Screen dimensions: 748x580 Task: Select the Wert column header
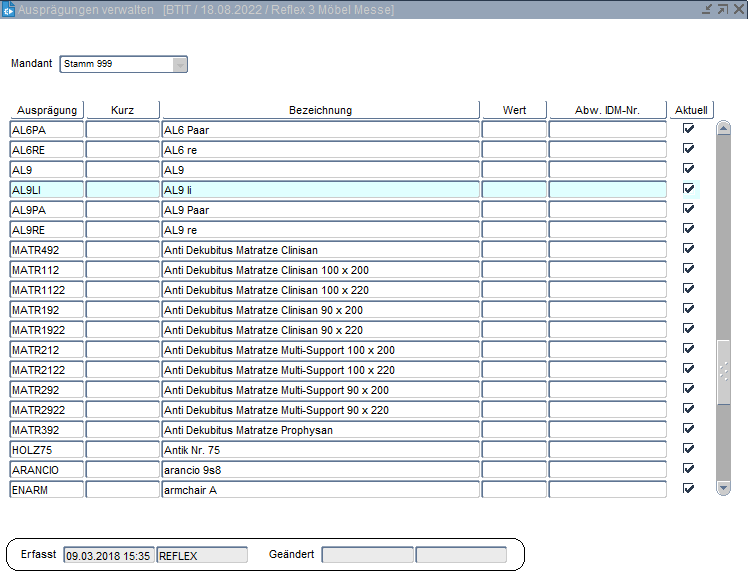514,110
